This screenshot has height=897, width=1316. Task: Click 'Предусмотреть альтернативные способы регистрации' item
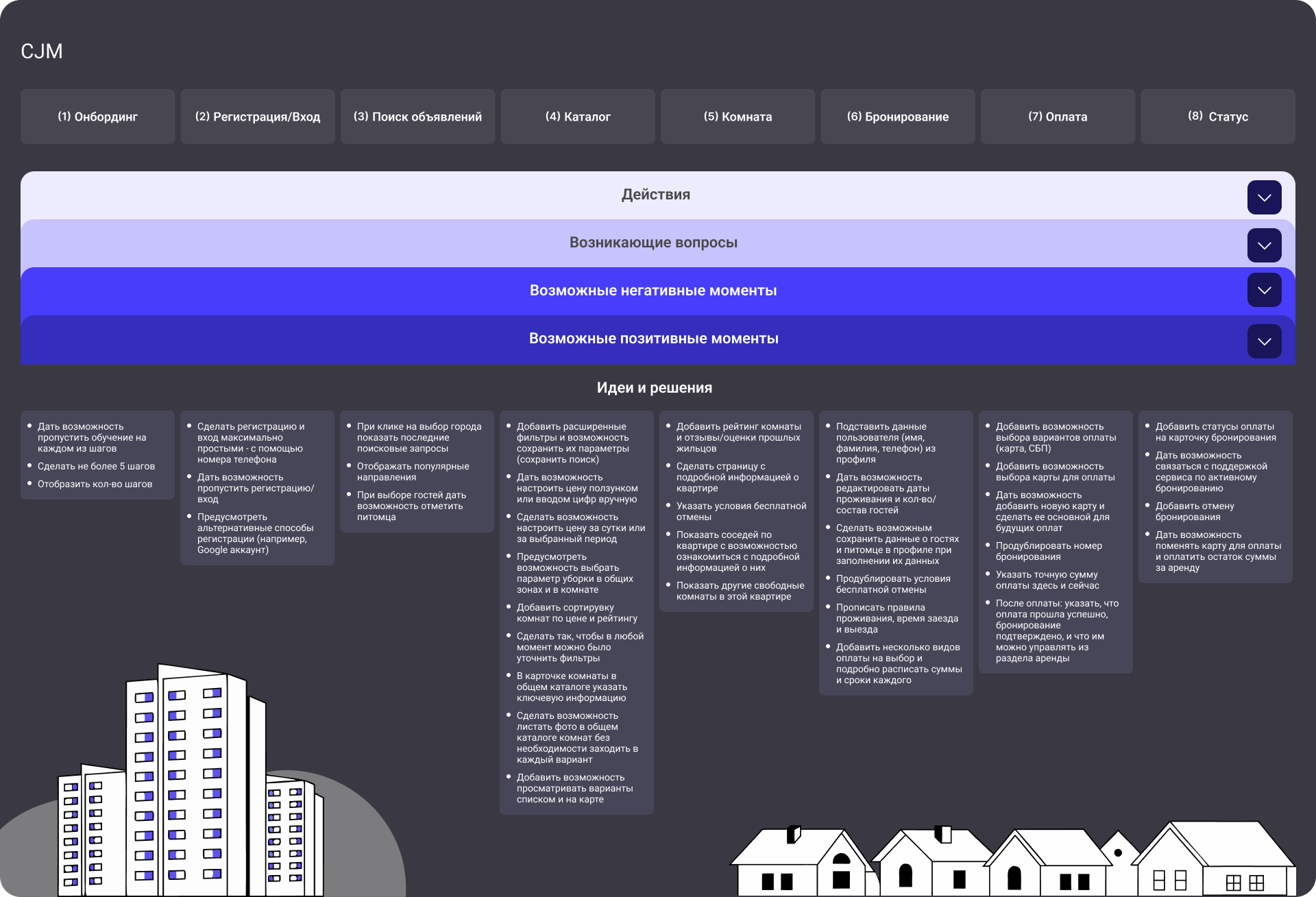coord(255,533)
